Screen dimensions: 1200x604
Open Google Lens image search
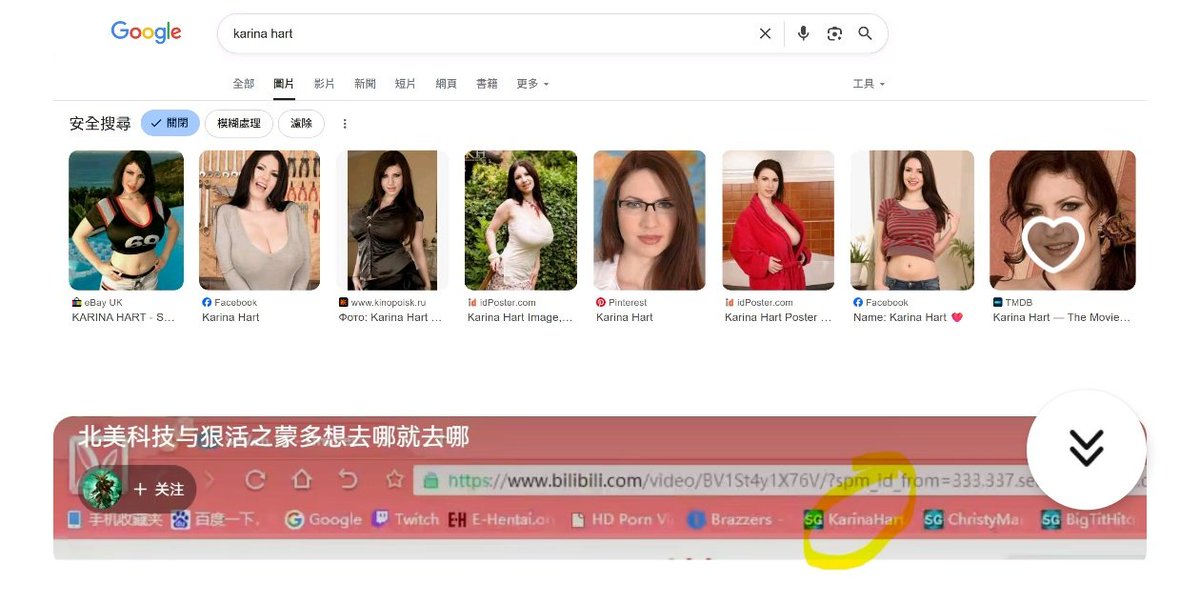[835, 33]
